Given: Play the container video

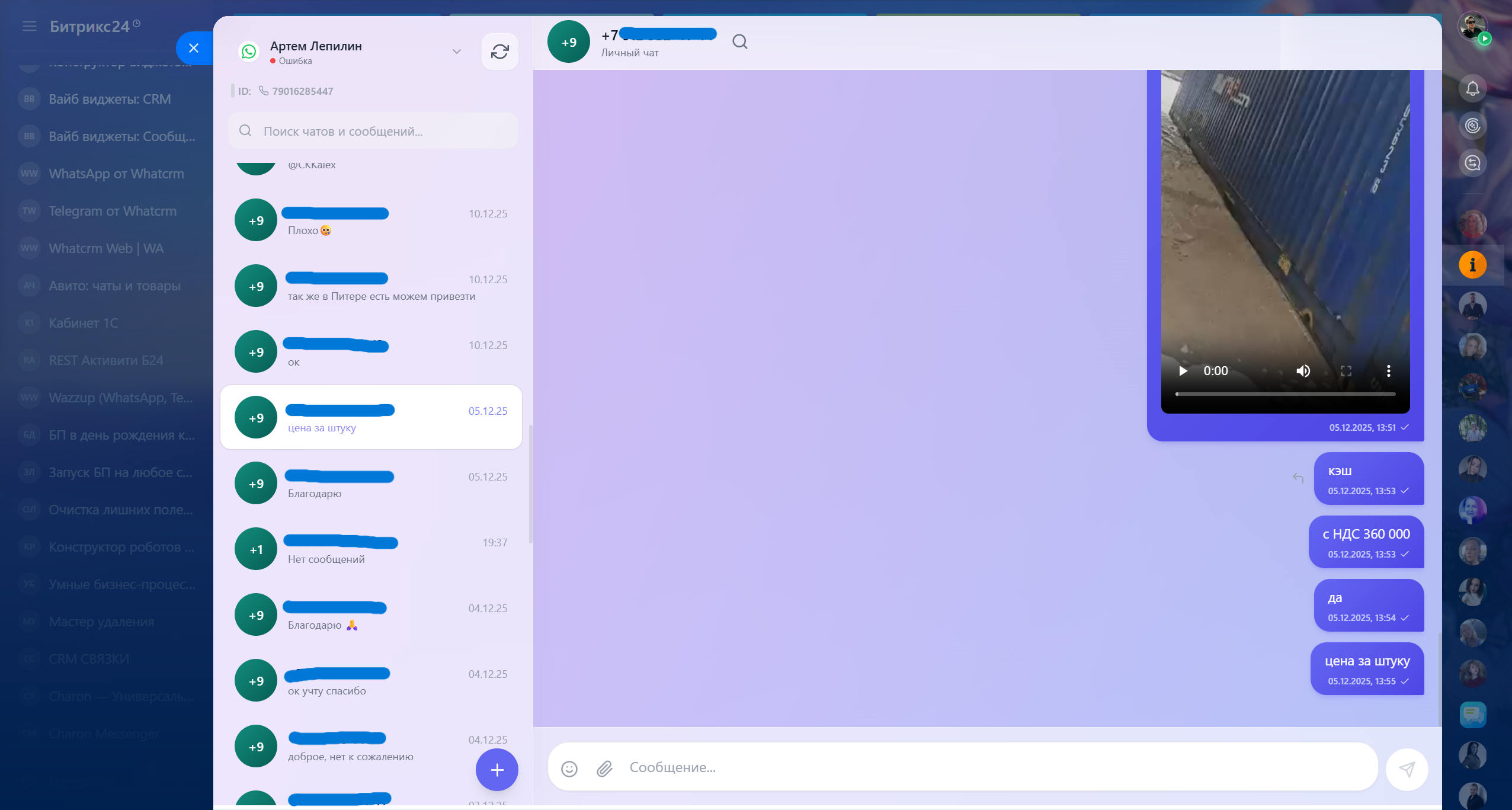Looking at the screenshot, I should point(1183,371).
